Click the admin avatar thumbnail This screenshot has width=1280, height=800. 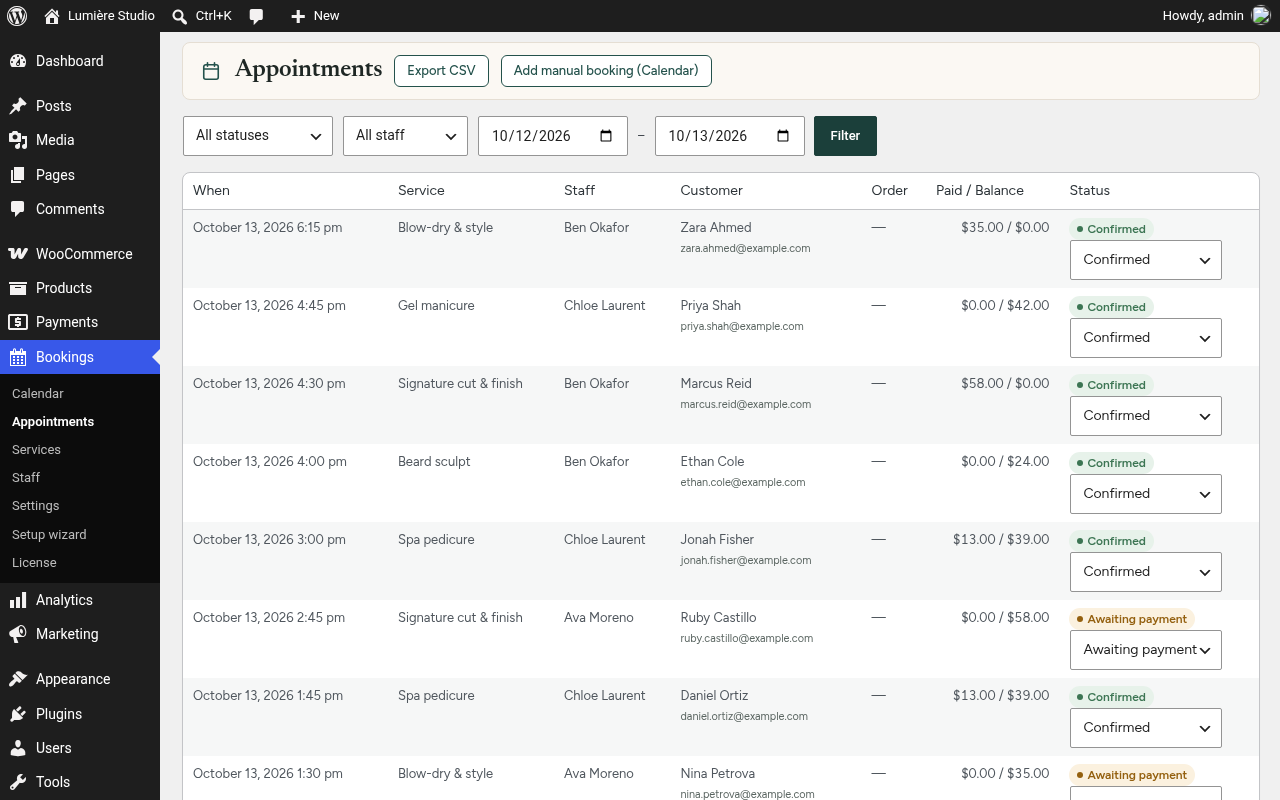[1261, 16]
